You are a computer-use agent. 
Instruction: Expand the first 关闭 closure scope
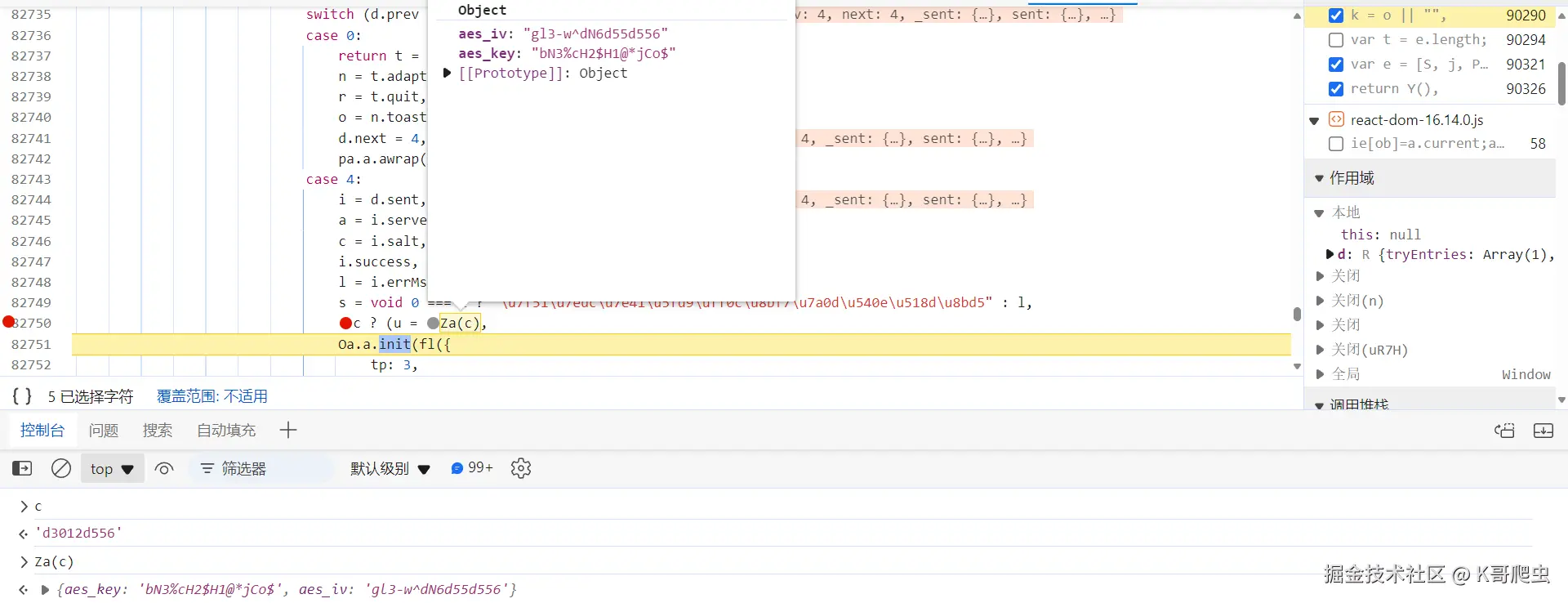pyautogui.click(x=1320, y=276)
